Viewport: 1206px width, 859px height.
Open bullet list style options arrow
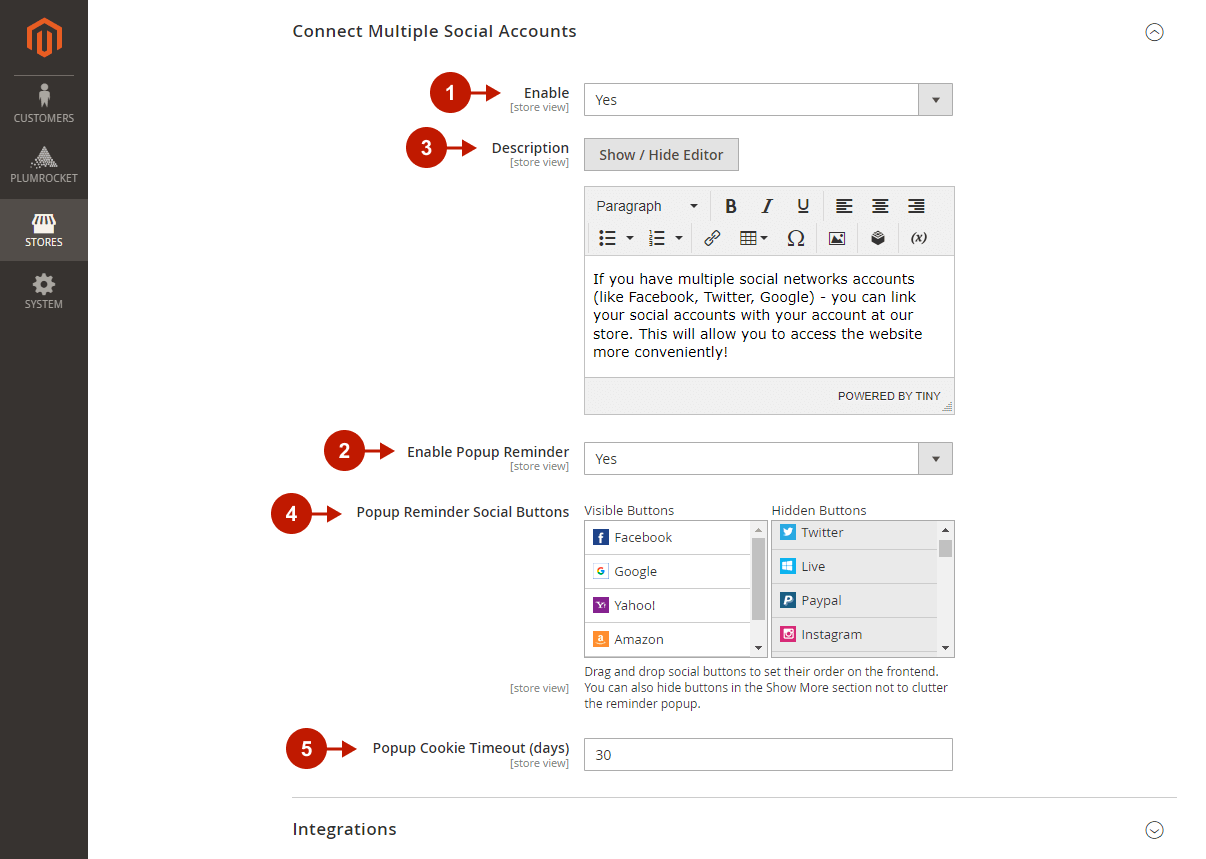pyautogui.click(x=630, y=238)
